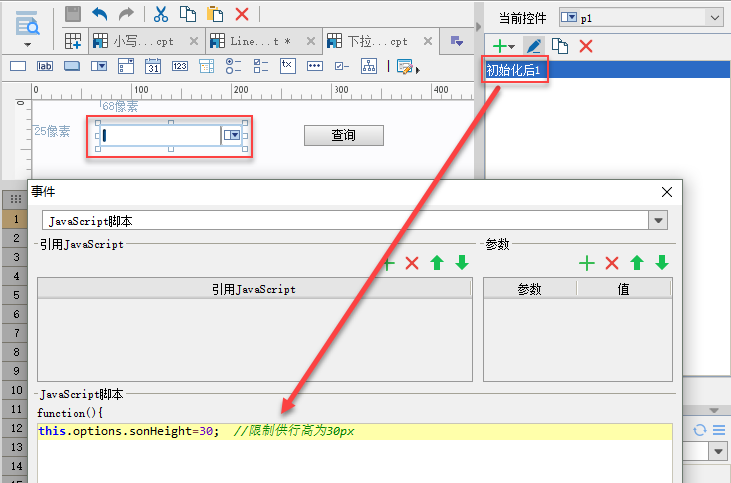Move referenced JavaScript entry up
Viewport: 731px width, 483px height.
coord(437,263)
